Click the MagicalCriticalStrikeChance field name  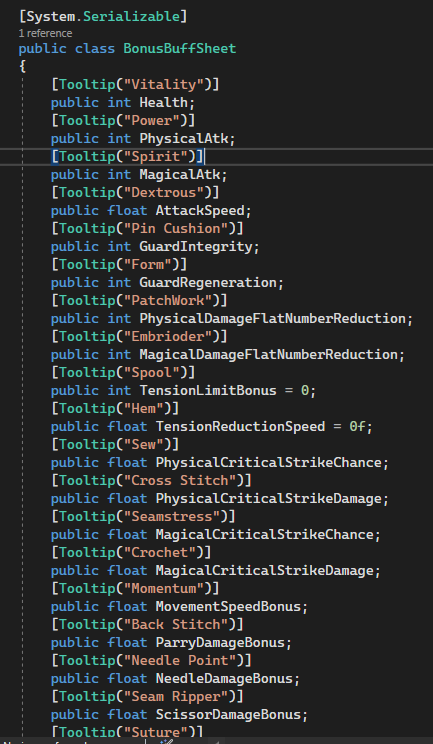click(x=264, y=535)
